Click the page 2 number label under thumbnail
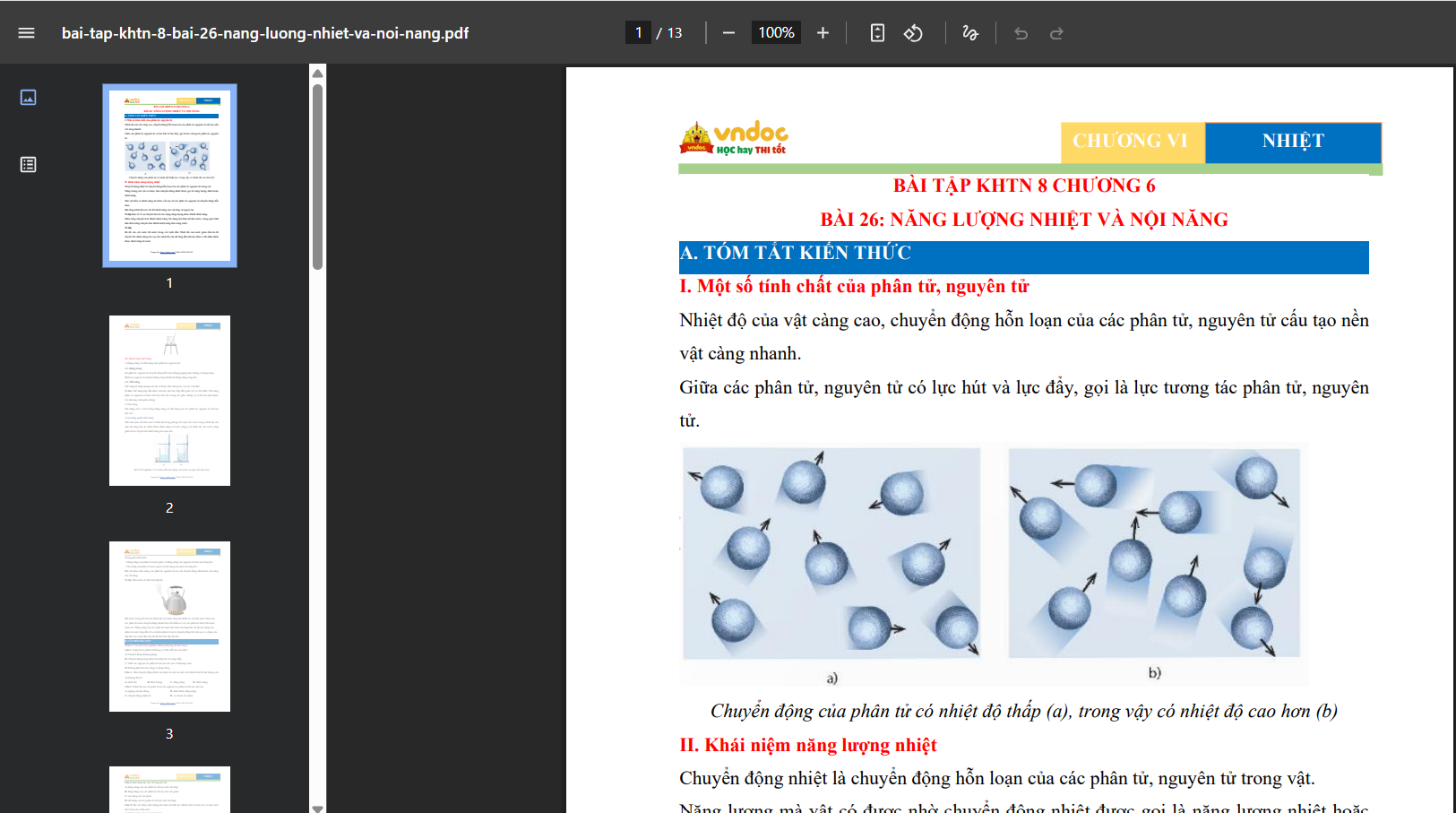Viewport: 1456px width, 813px height. click(x=169, y=507)
